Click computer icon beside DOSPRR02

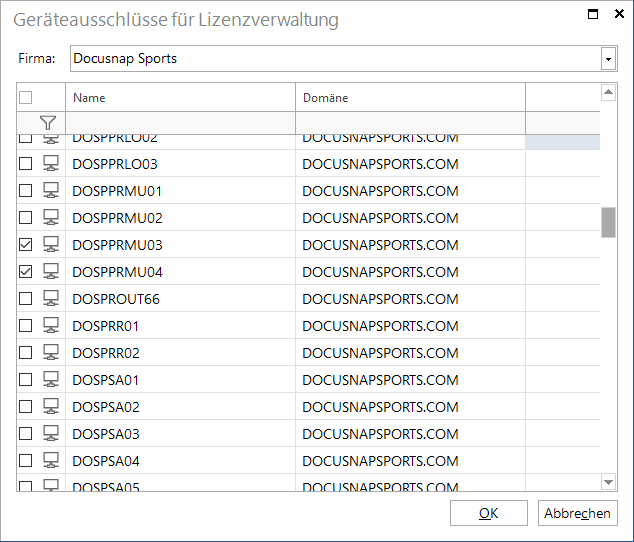(51, 352)
